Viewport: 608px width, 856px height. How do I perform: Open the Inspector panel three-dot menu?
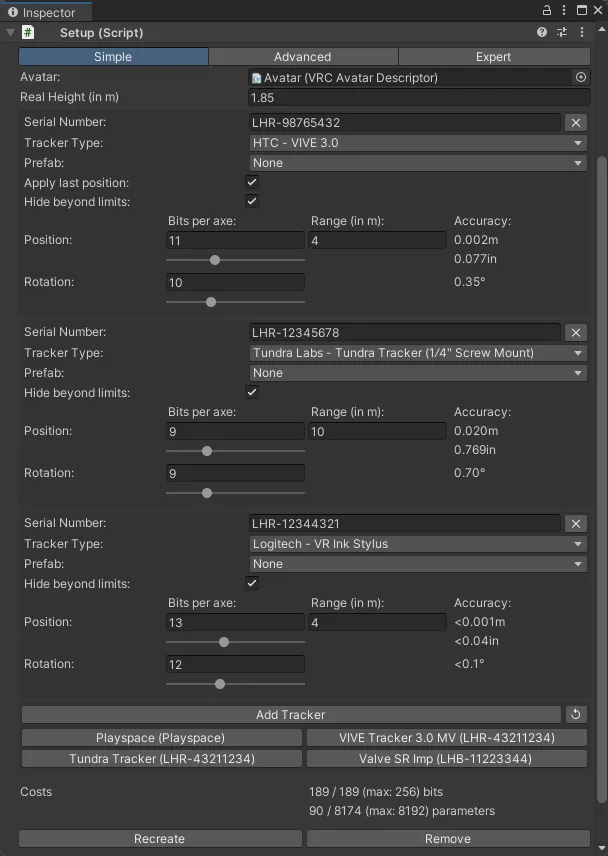[x=564, y=10]
